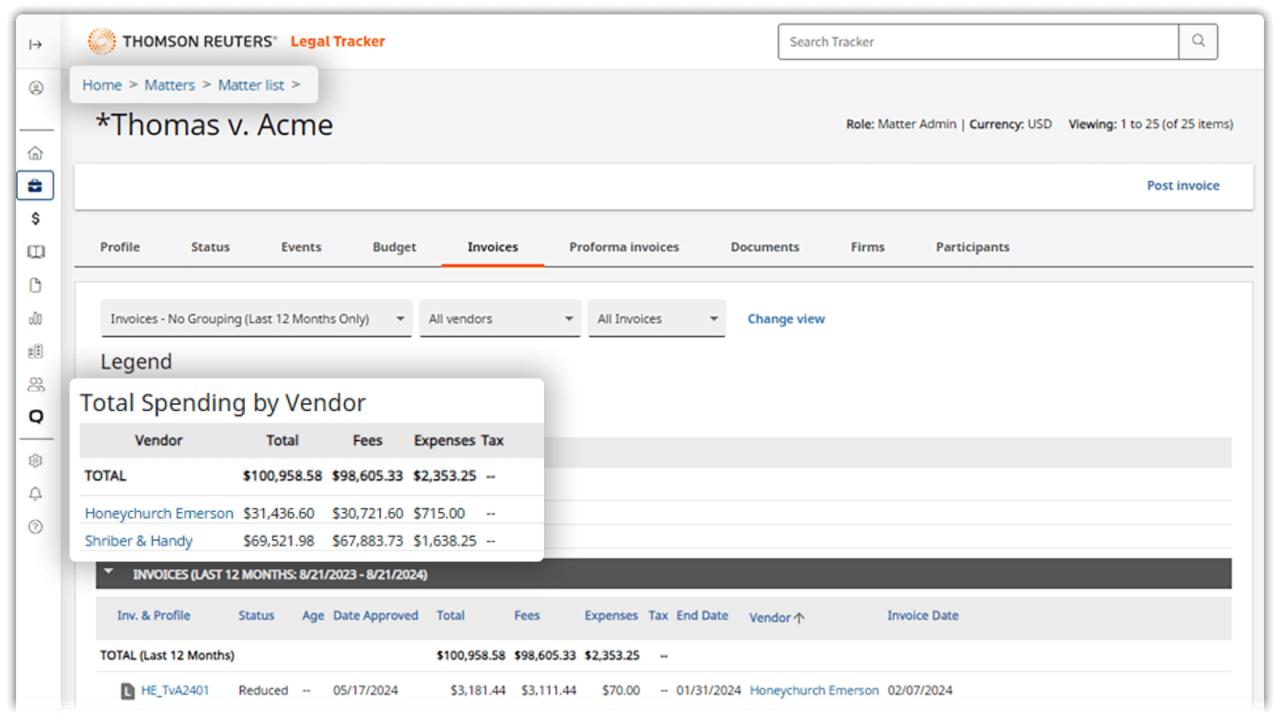Open the help question mark icon
Viewport: 1280px width, 720px height.
point(36,526)
